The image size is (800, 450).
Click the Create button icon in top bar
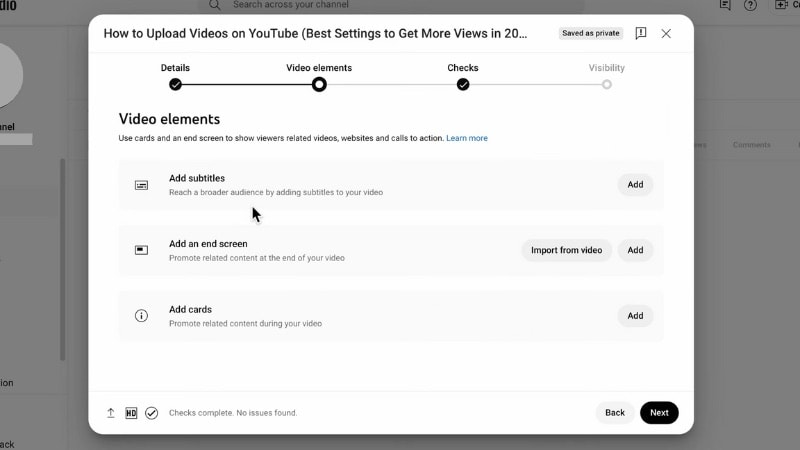(781, 5)
